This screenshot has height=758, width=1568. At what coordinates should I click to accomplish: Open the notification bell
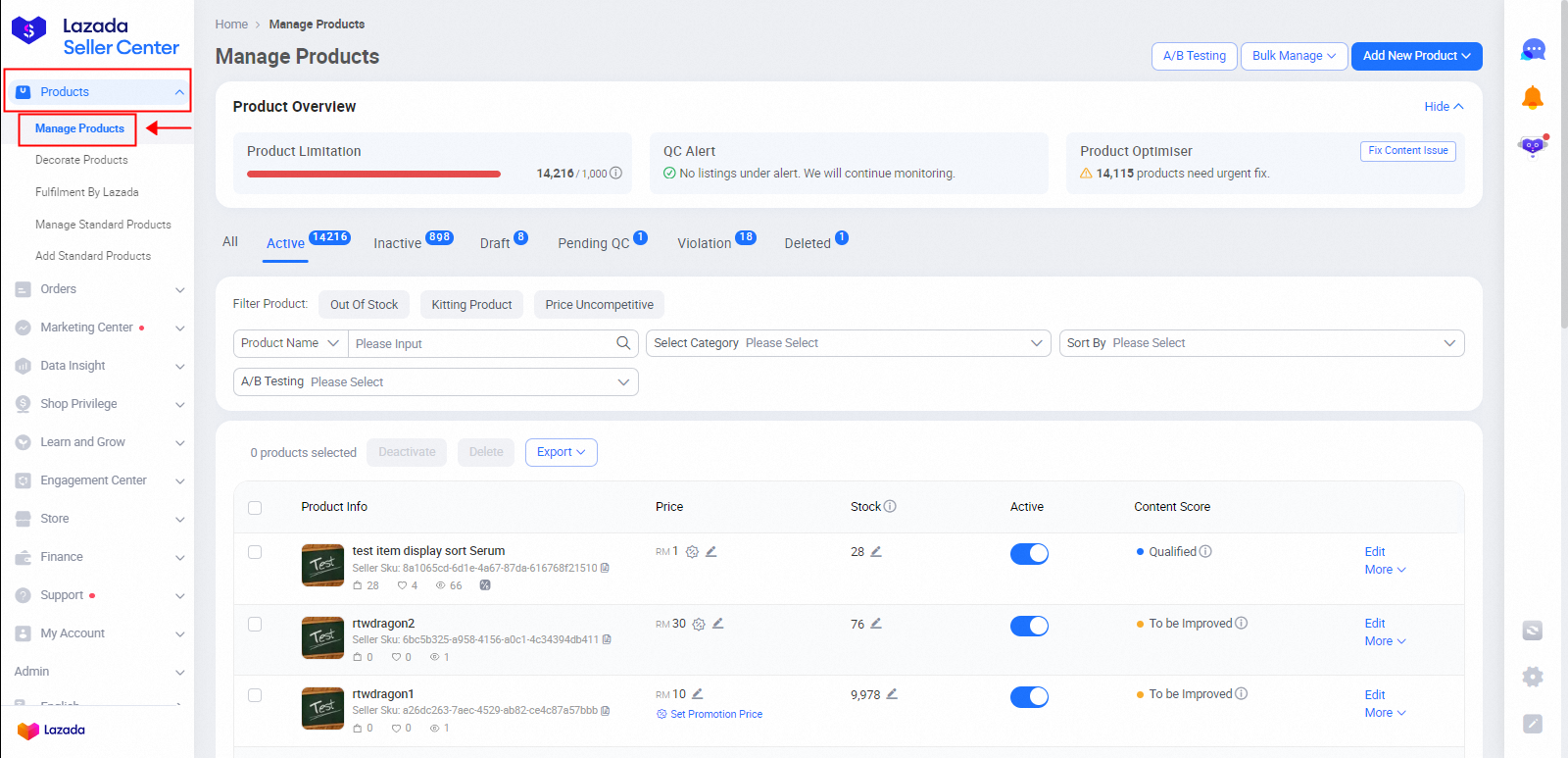(1533, 97)
